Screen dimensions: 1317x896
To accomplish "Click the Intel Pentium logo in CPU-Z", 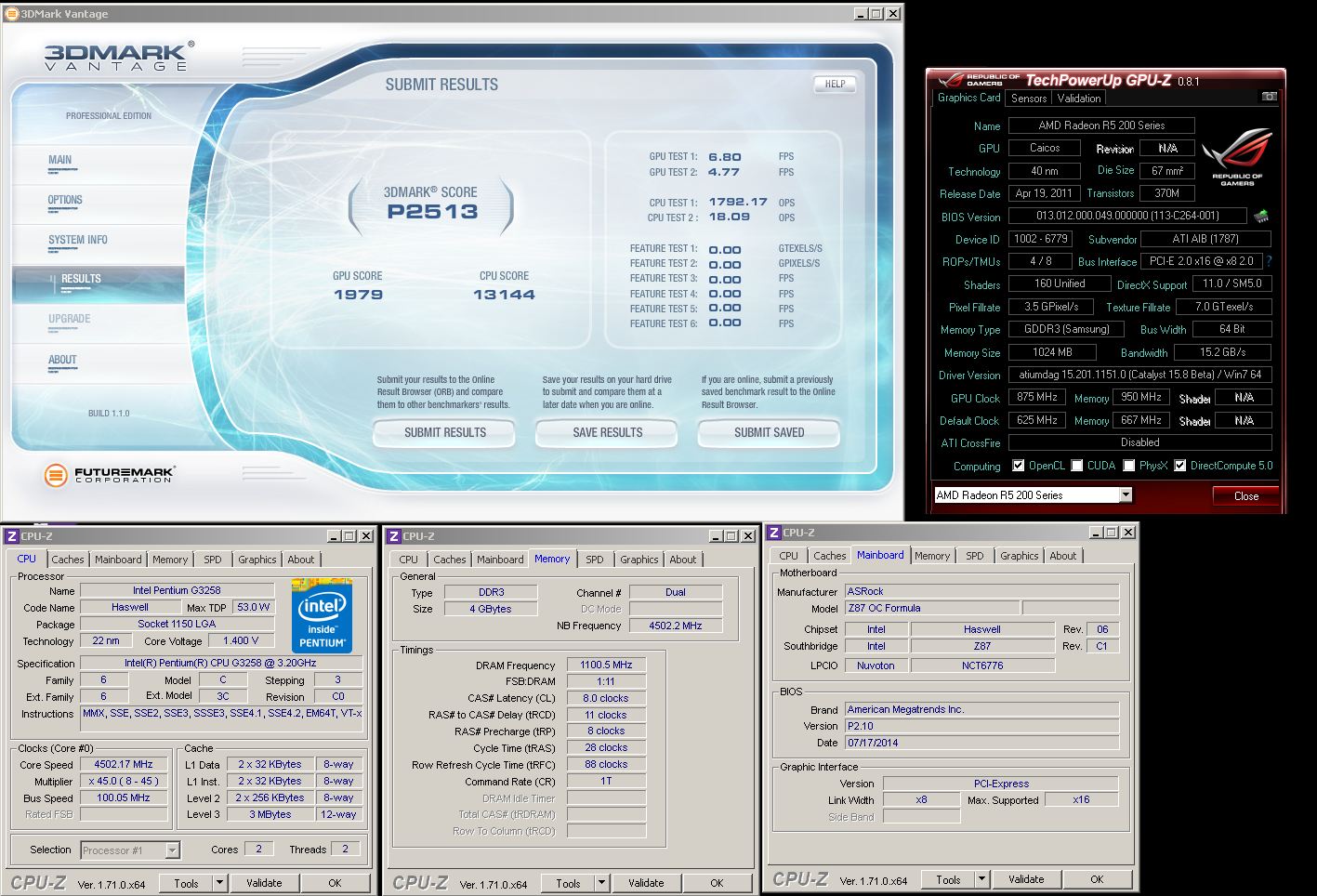I will [322, 614].
